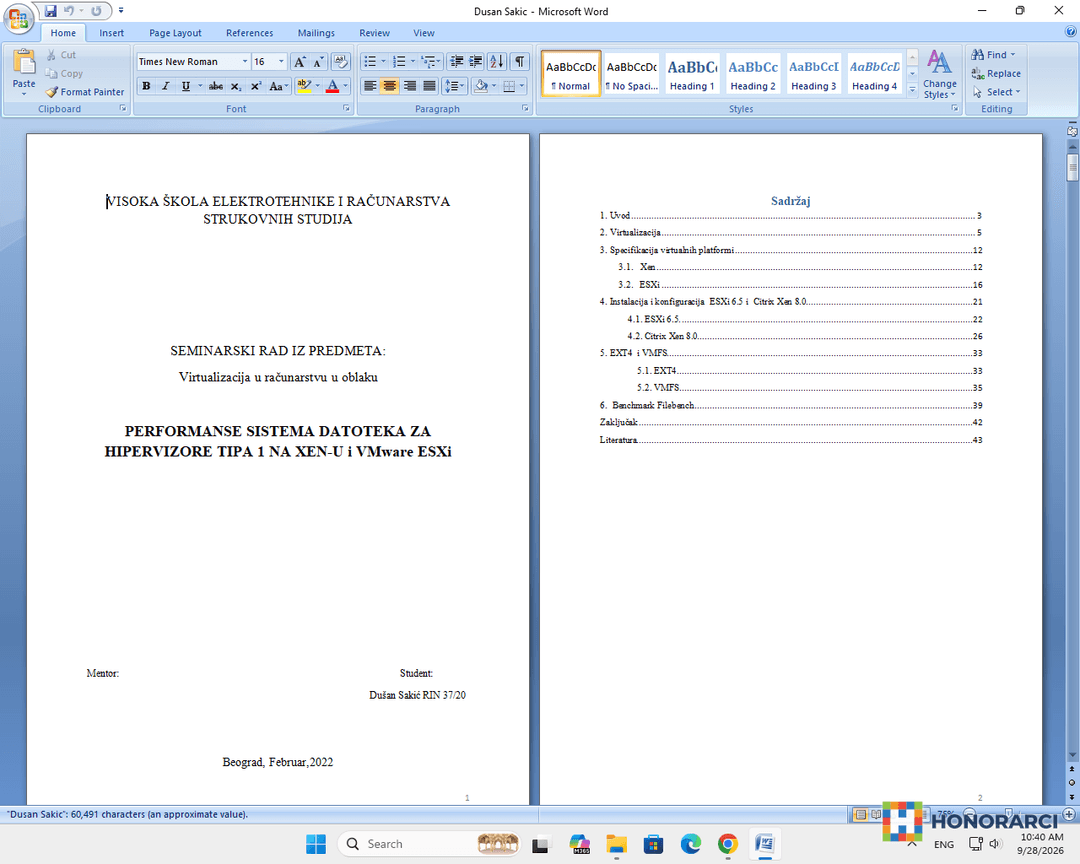Open File Explorer from the taskbar
This screenshot has width=1080, height=864.
tap(616, 844)
